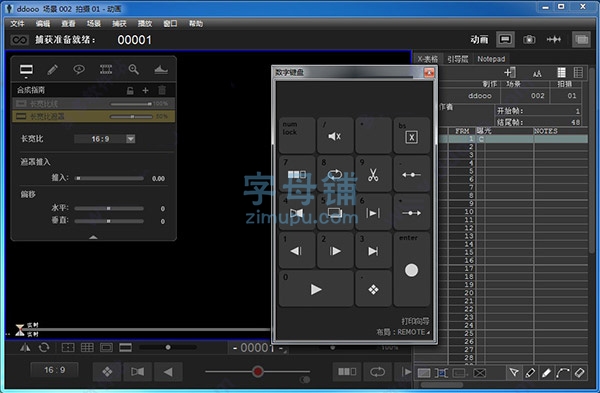Click the keypad period four-diamonds key
The height and width of the screenshot is (393, 600).
tap(373, 289)
